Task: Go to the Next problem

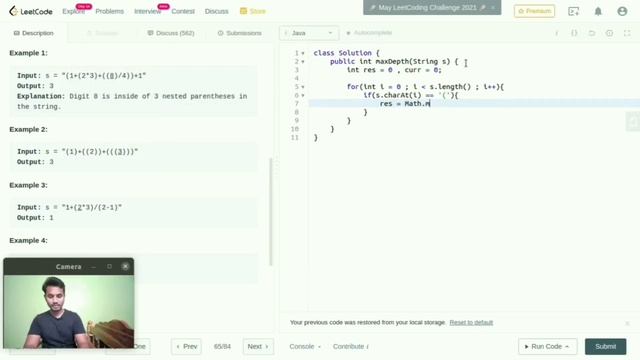Action: click(x=258, y=347)
